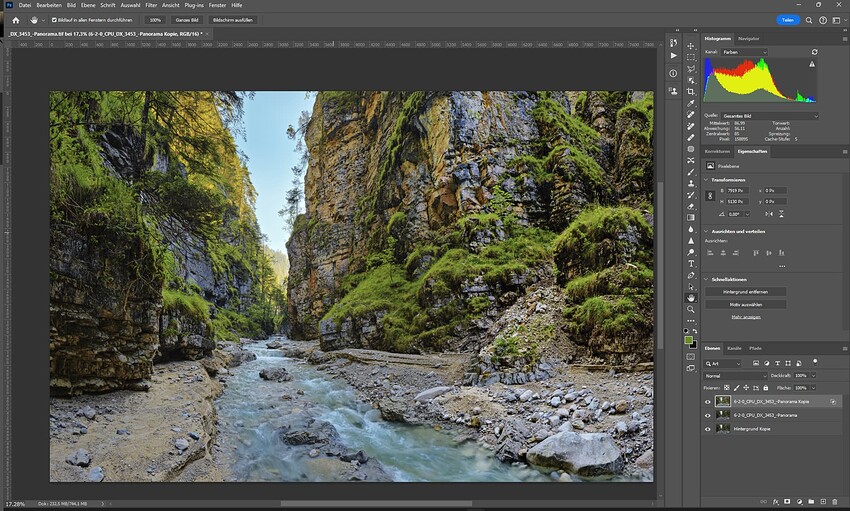This screenshot has width=850, height=511.
Task: Open the Datei menu
Action: pyautogui.click(x=25, y=5)
